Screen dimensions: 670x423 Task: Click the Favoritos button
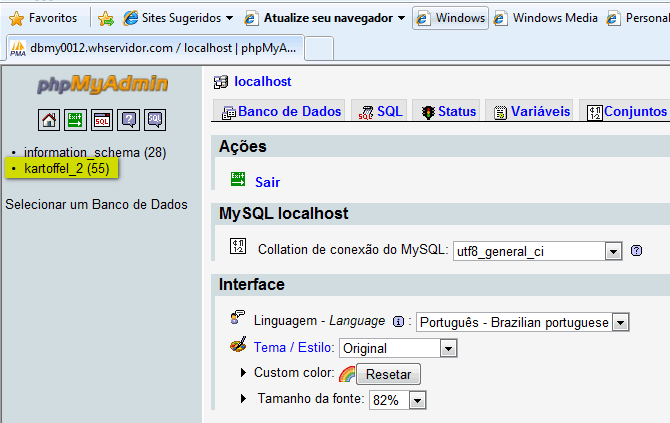43,18
